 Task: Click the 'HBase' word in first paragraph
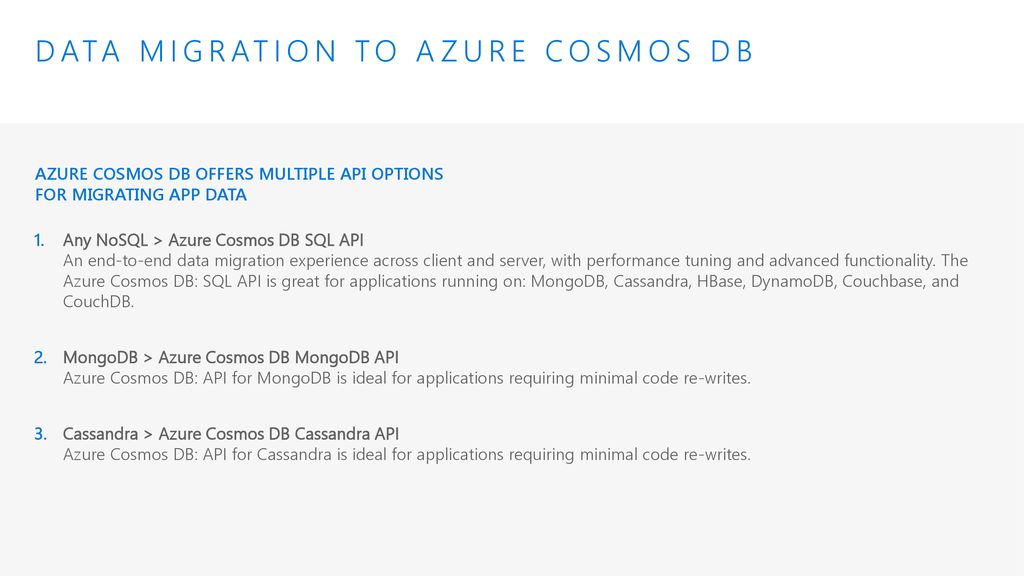[x=720, y=281]
